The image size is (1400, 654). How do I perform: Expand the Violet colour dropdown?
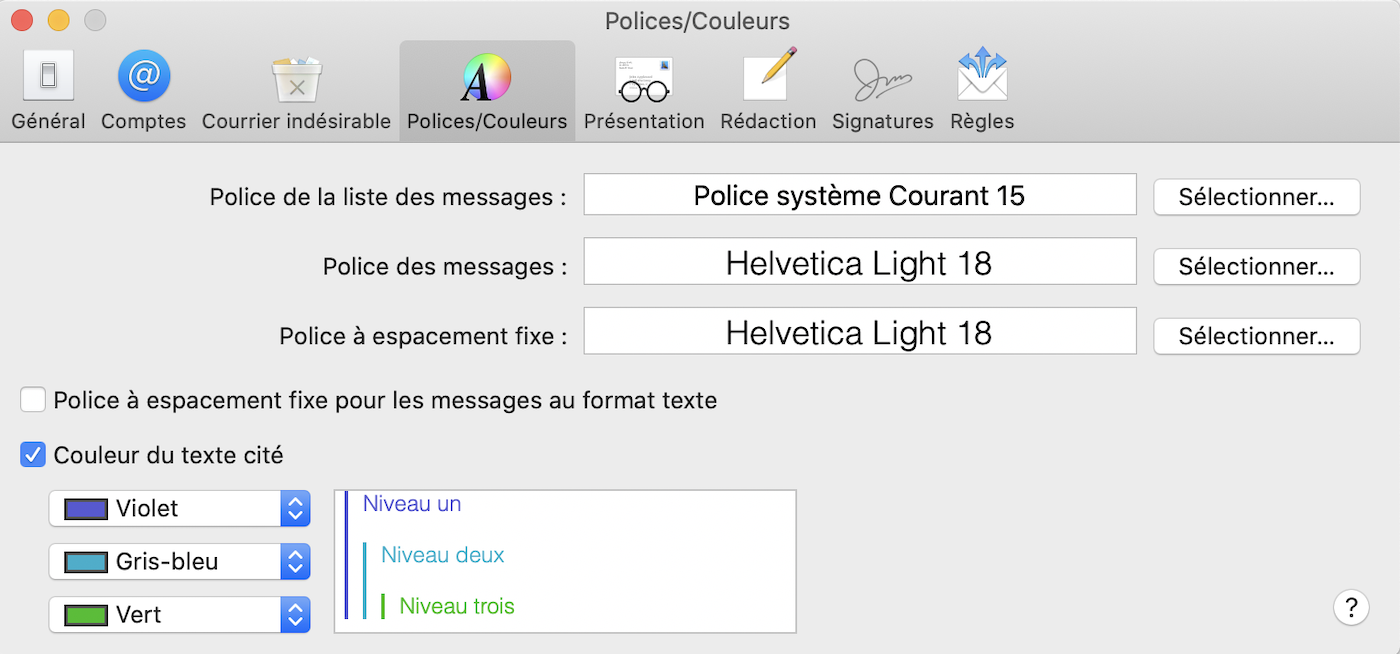point(294,508)
